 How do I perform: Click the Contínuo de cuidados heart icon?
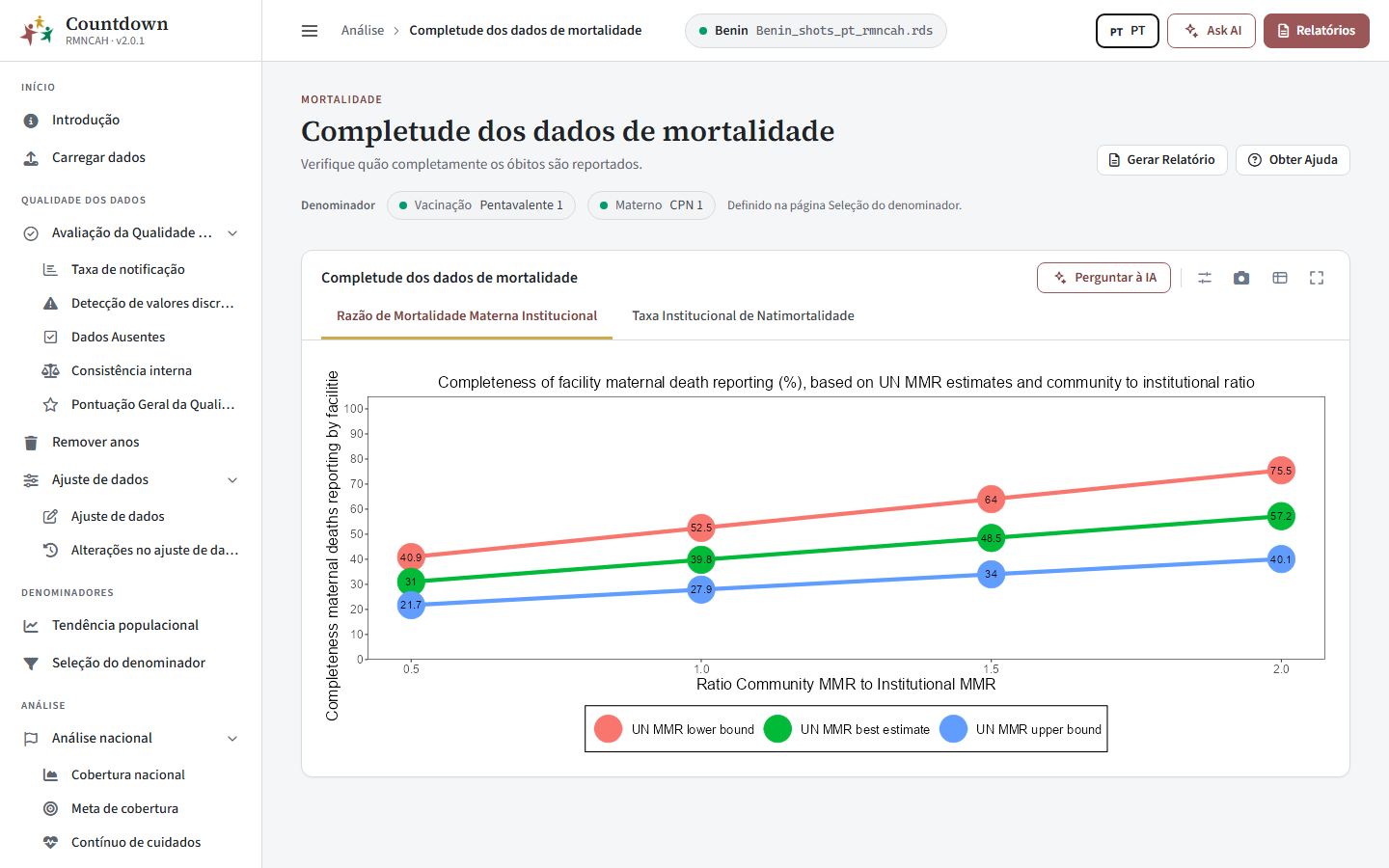pos(50,843)
